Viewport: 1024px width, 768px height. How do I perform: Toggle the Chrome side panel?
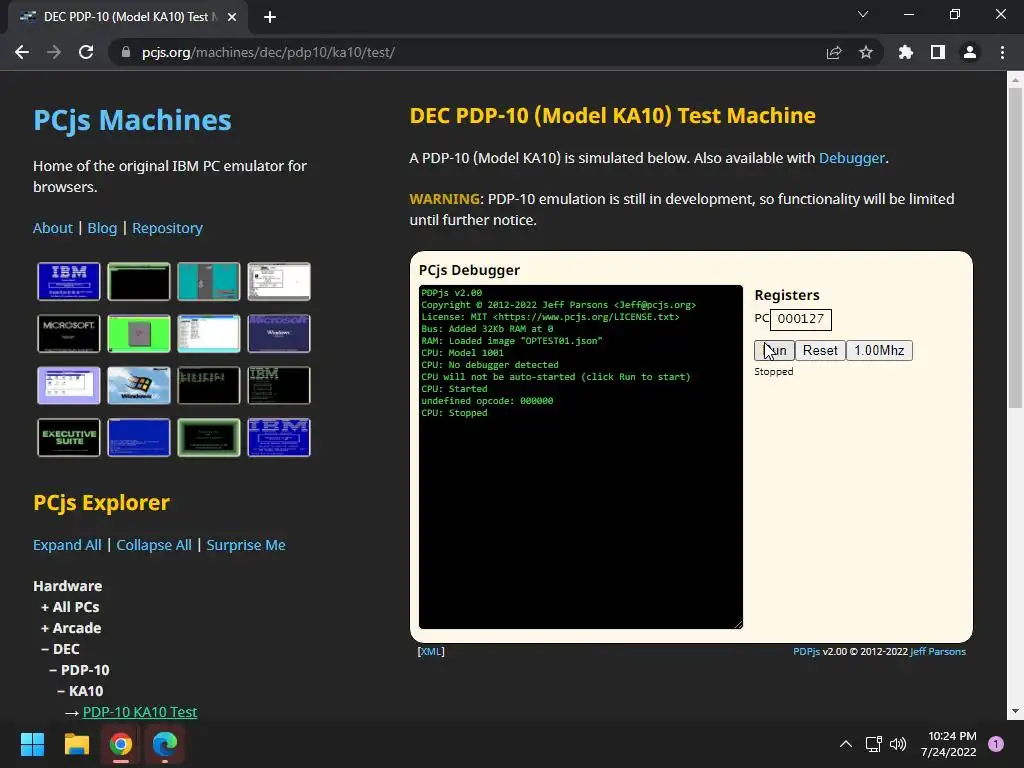click(x=937, y=52)
